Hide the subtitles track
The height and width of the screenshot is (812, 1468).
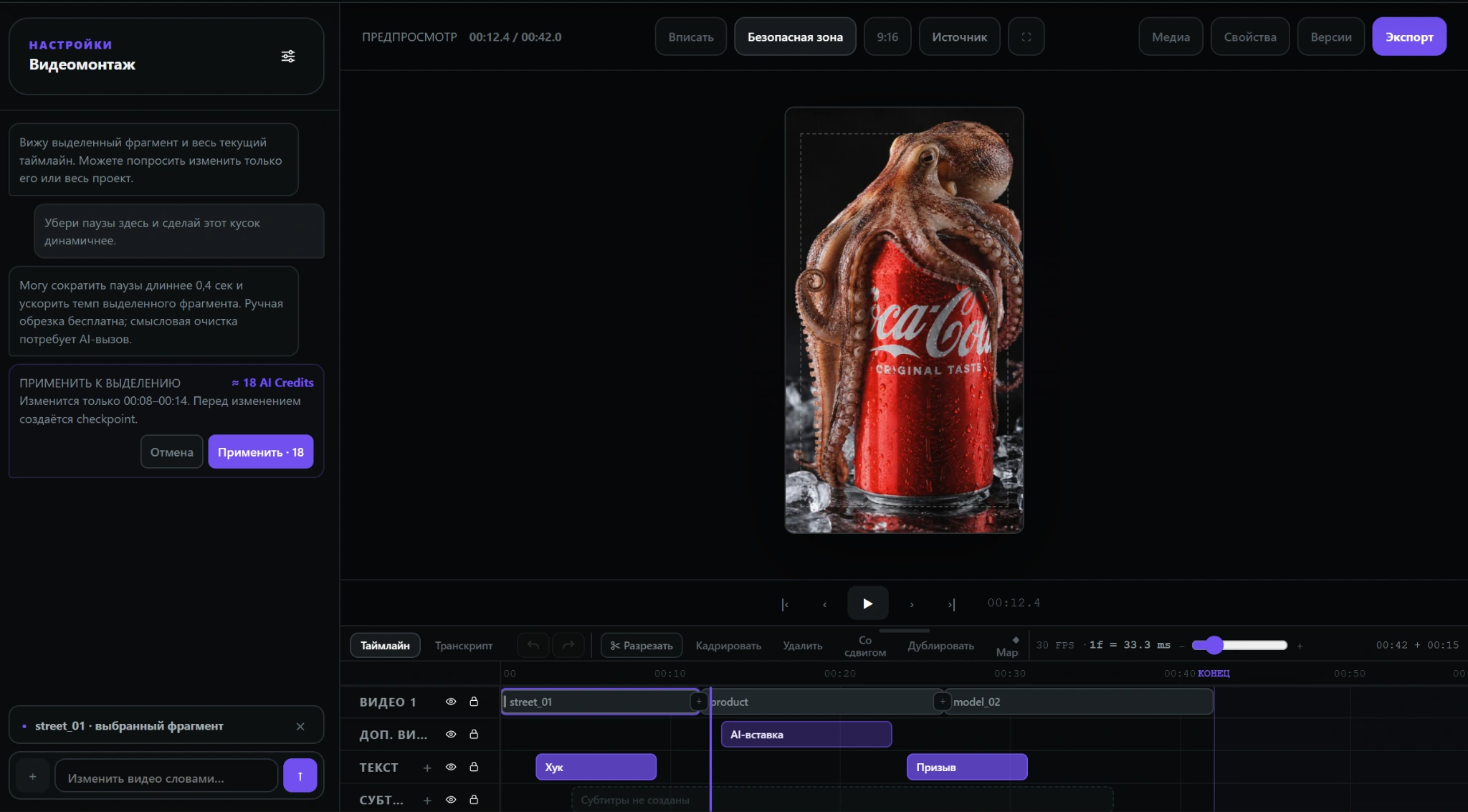(451, 800)
